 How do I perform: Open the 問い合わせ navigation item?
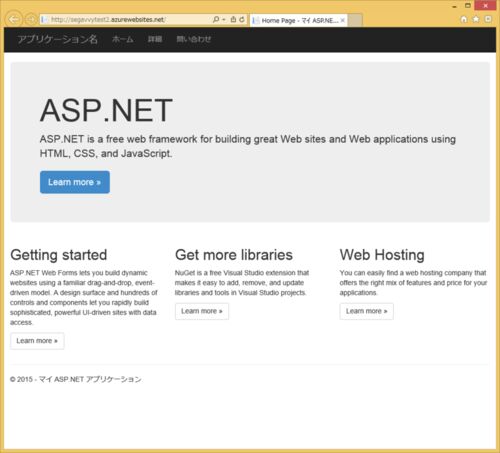click(194, 39)
